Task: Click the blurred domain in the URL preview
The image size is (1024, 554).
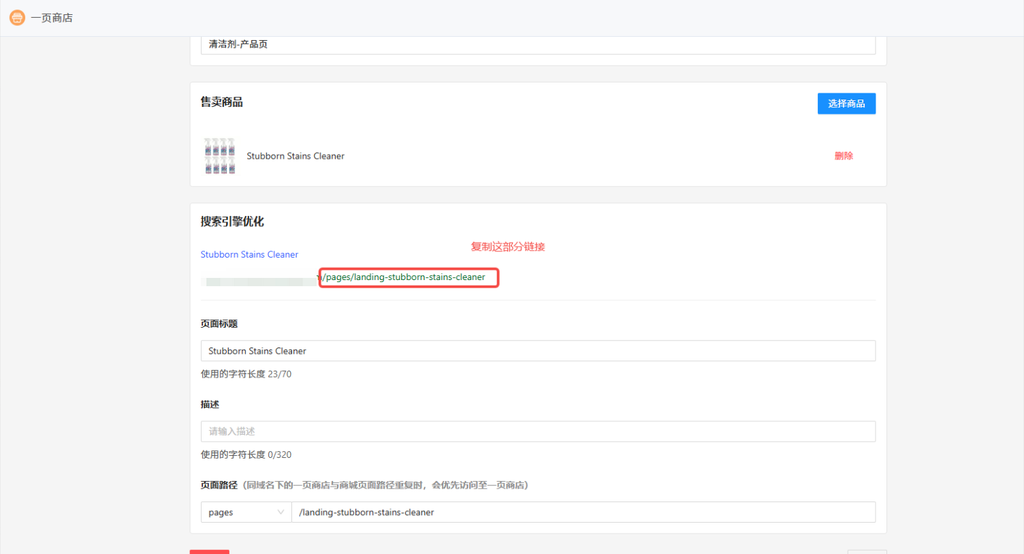Action: tap(258, 282)
